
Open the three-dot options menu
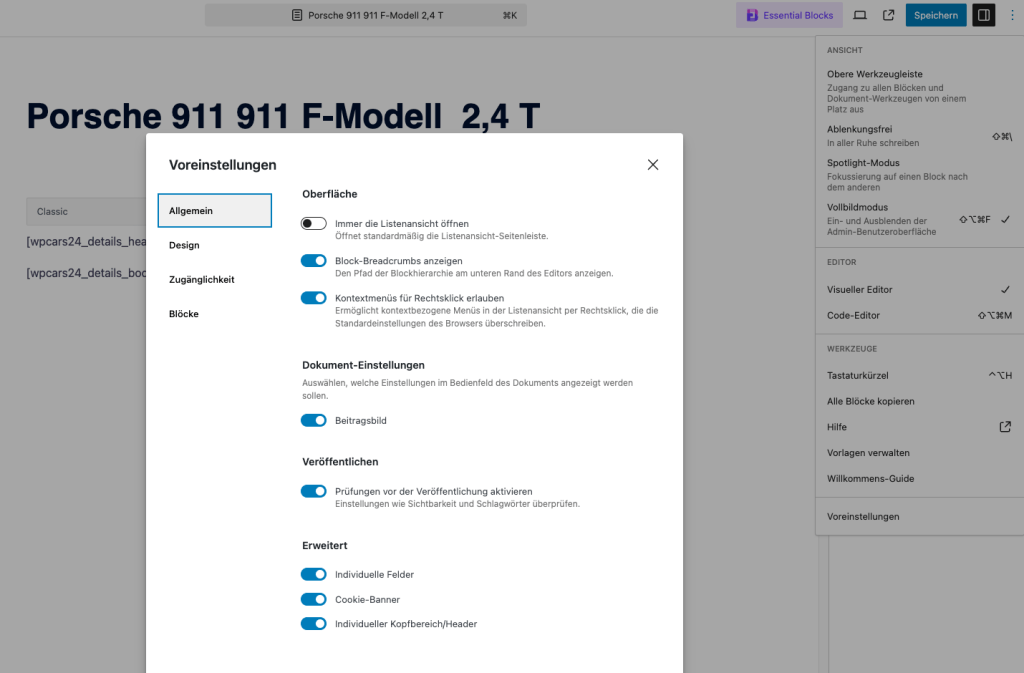point(1011,15)
